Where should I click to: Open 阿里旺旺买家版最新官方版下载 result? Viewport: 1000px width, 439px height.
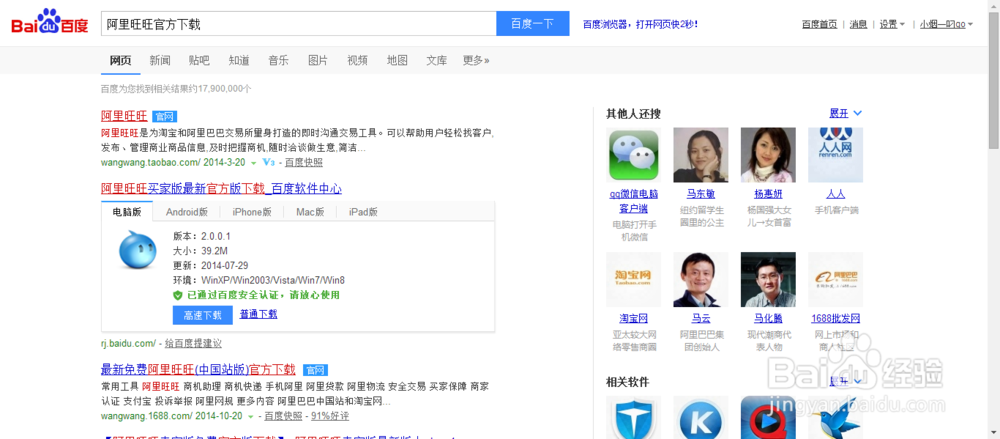pyautogui.click(x=221, y=189)
